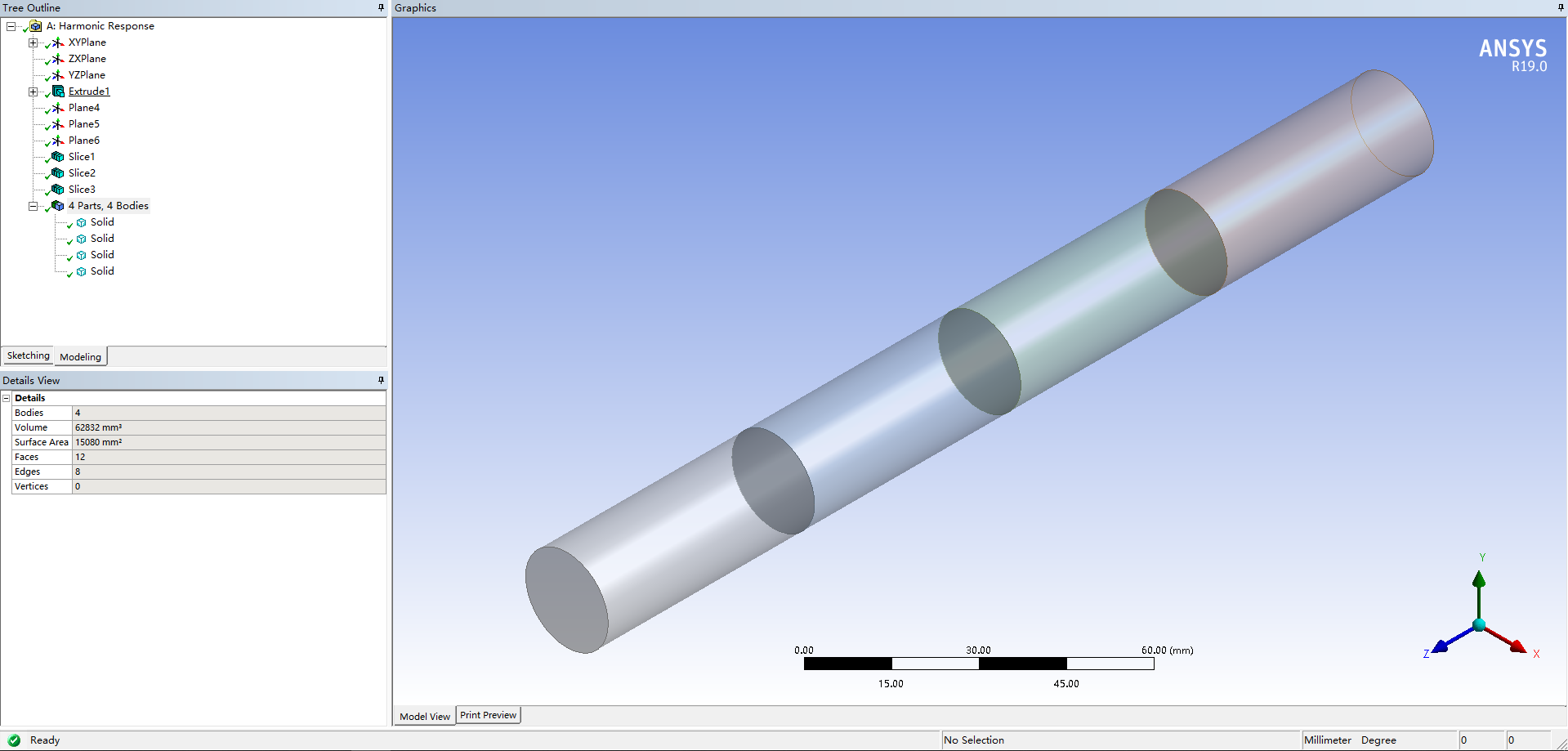Select the YZPlane tree label
Image resolution: width=1568 pixels, height=751 pixels.
(x=87, y=75)
